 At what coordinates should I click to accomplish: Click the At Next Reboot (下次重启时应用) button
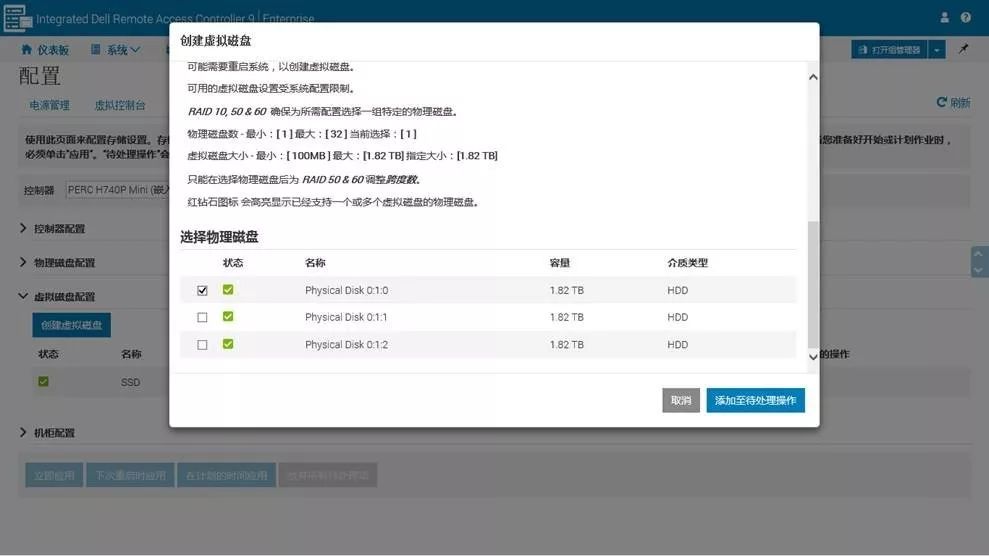click(131, 475)
